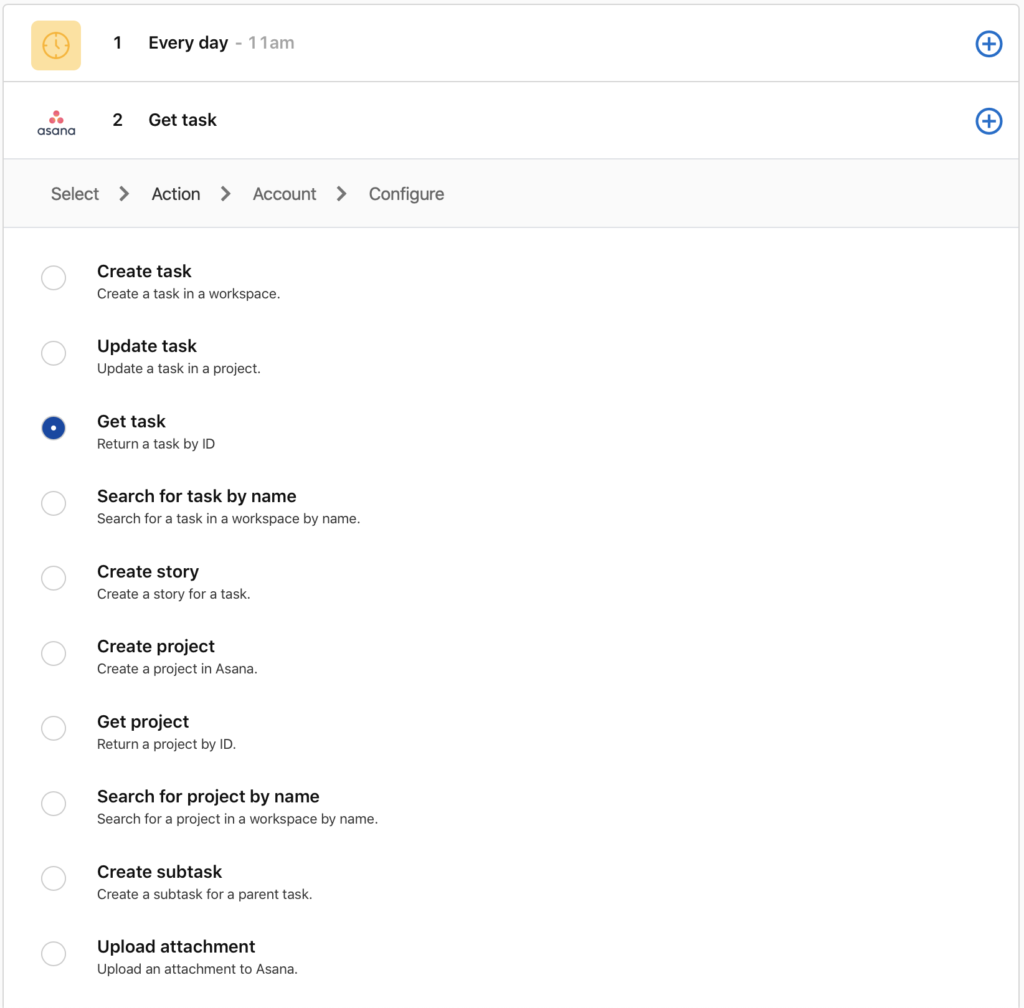
Task: Select the Get project radio button
Action: (x=54, y=728)
